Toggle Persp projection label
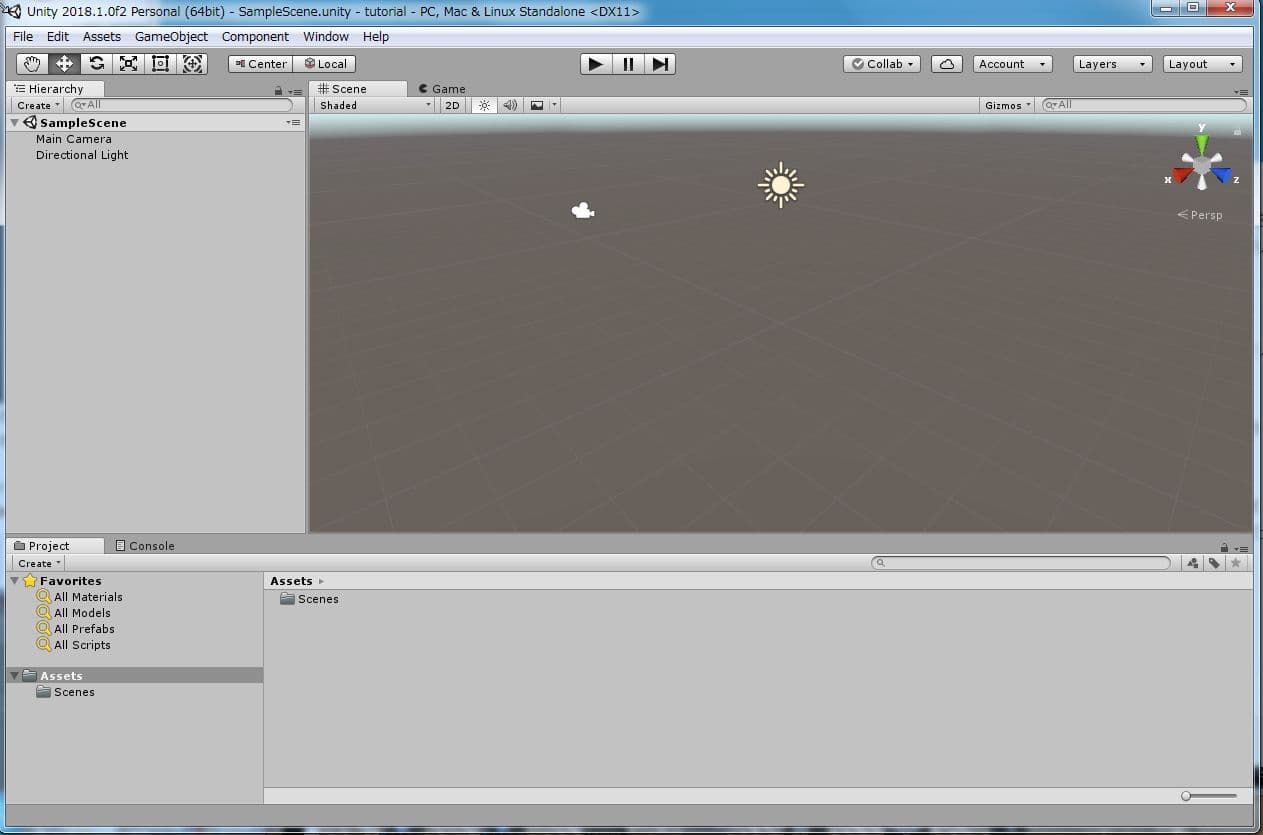1263x835 pixels. [1200, 215]
